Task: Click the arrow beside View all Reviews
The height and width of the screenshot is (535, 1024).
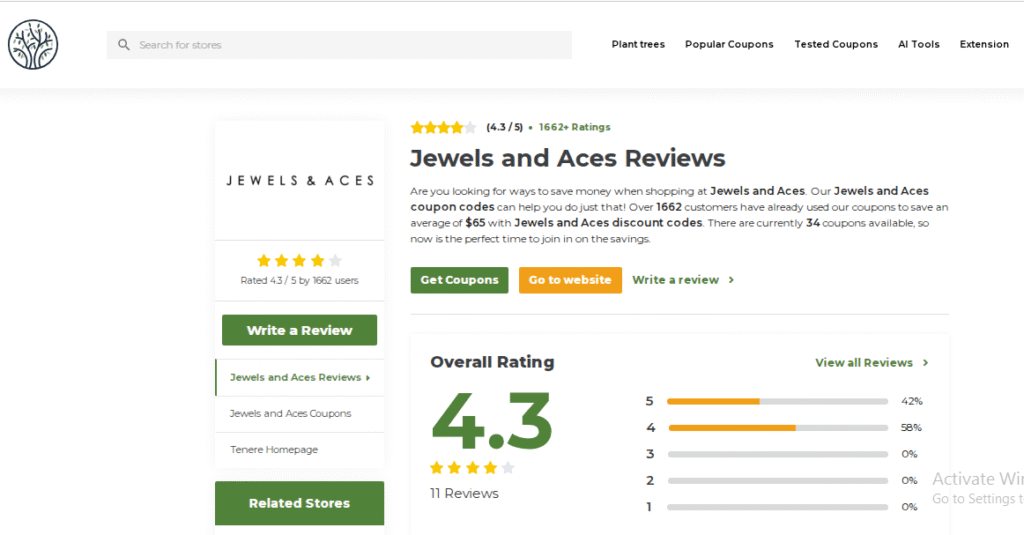Action: coord(926,363)
